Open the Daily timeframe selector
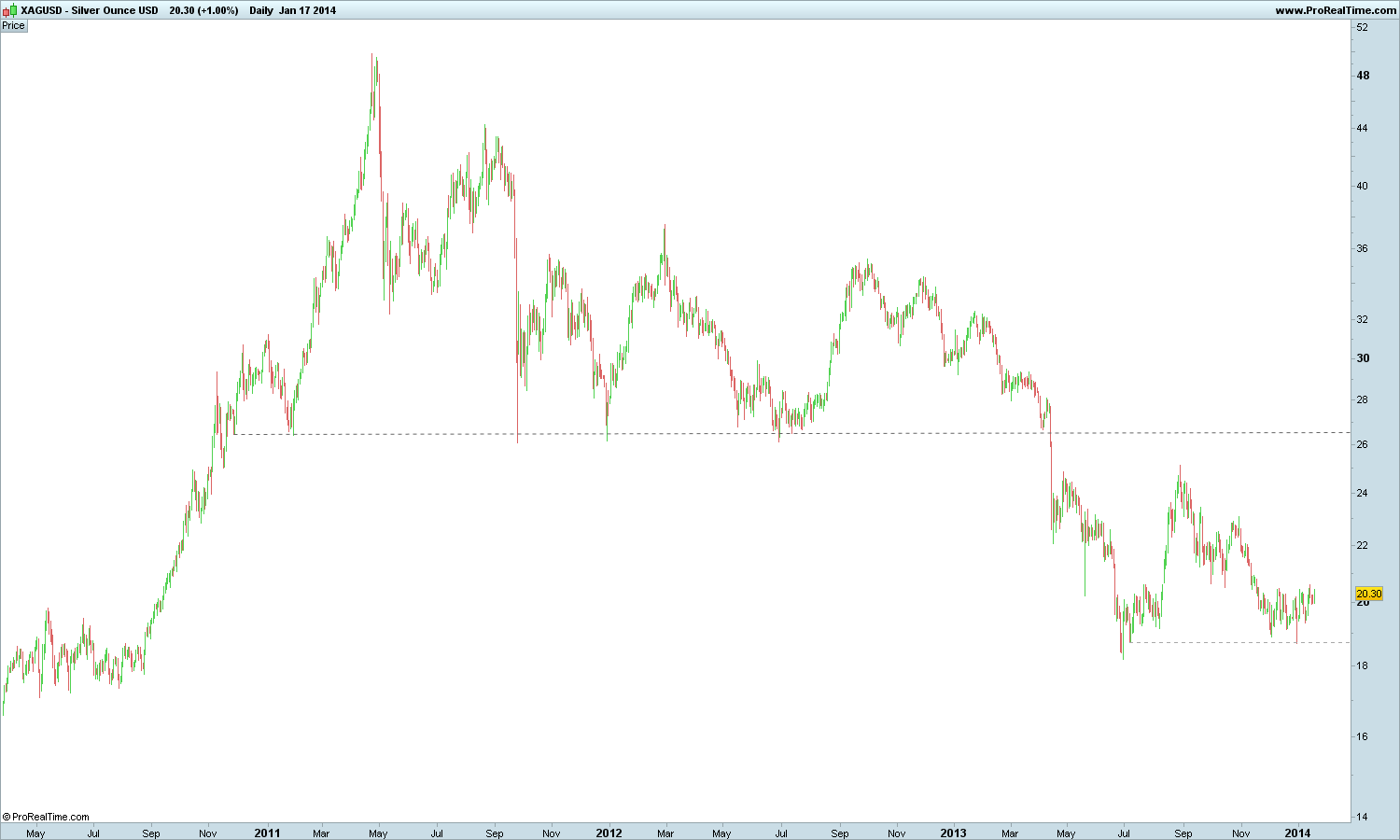 (x=261, y=10)
